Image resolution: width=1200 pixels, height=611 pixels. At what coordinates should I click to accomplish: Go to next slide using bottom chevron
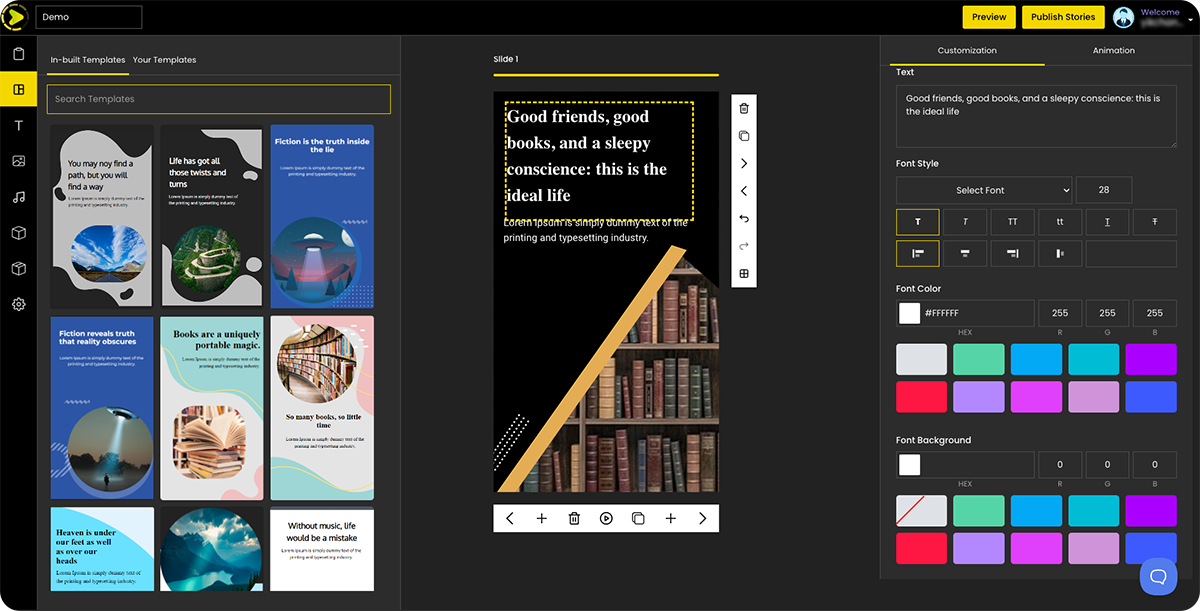702,518
